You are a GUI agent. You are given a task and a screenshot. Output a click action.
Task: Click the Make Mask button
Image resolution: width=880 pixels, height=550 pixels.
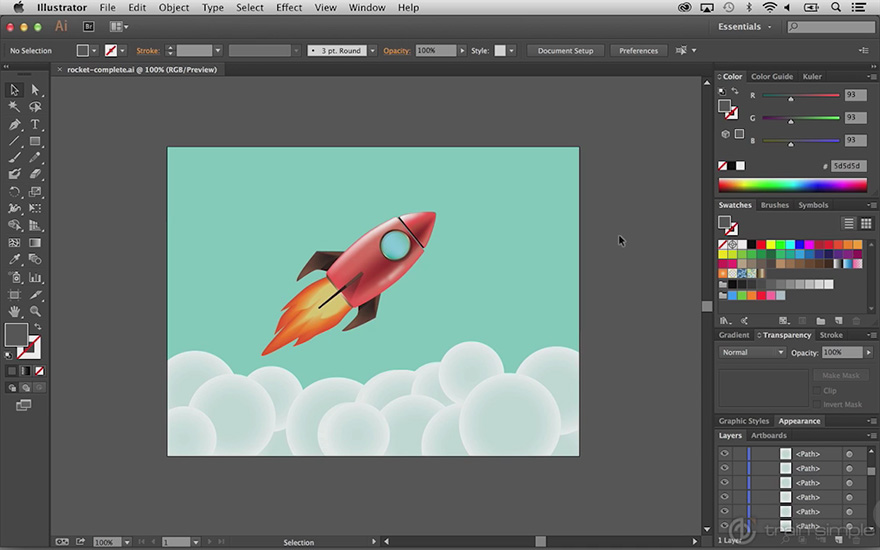(840, 375)
